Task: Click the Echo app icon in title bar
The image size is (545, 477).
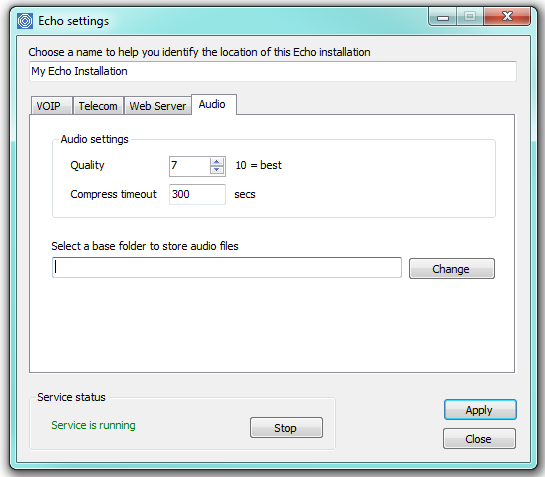Action: 25,21
